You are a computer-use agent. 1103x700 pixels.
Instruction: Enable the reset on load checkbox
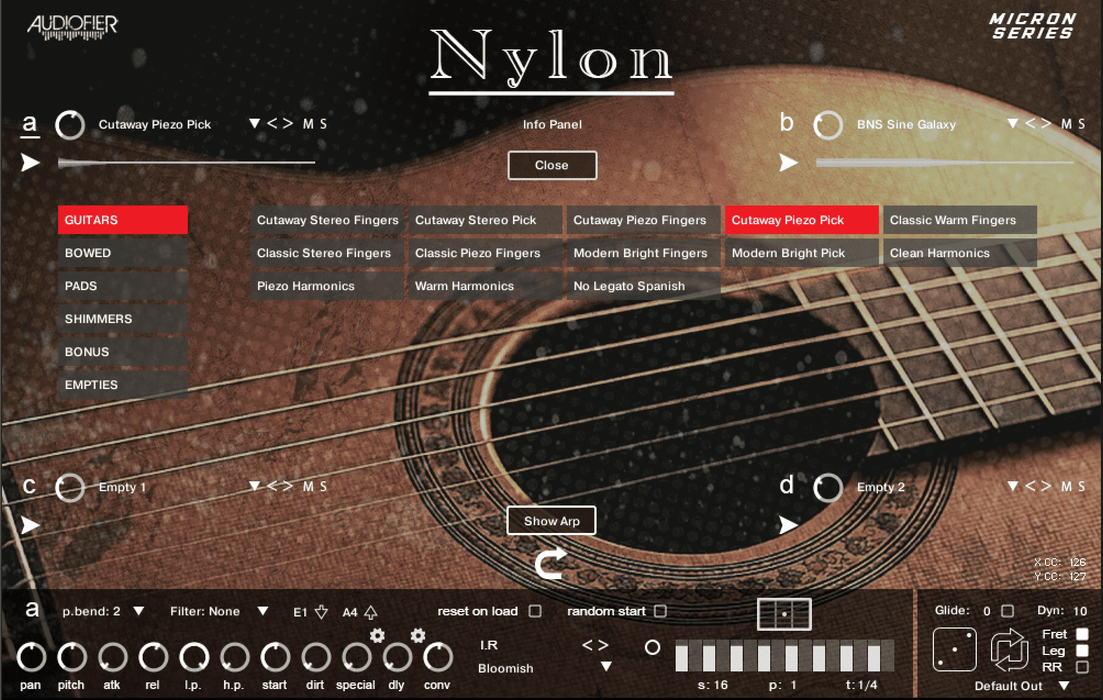536,611
